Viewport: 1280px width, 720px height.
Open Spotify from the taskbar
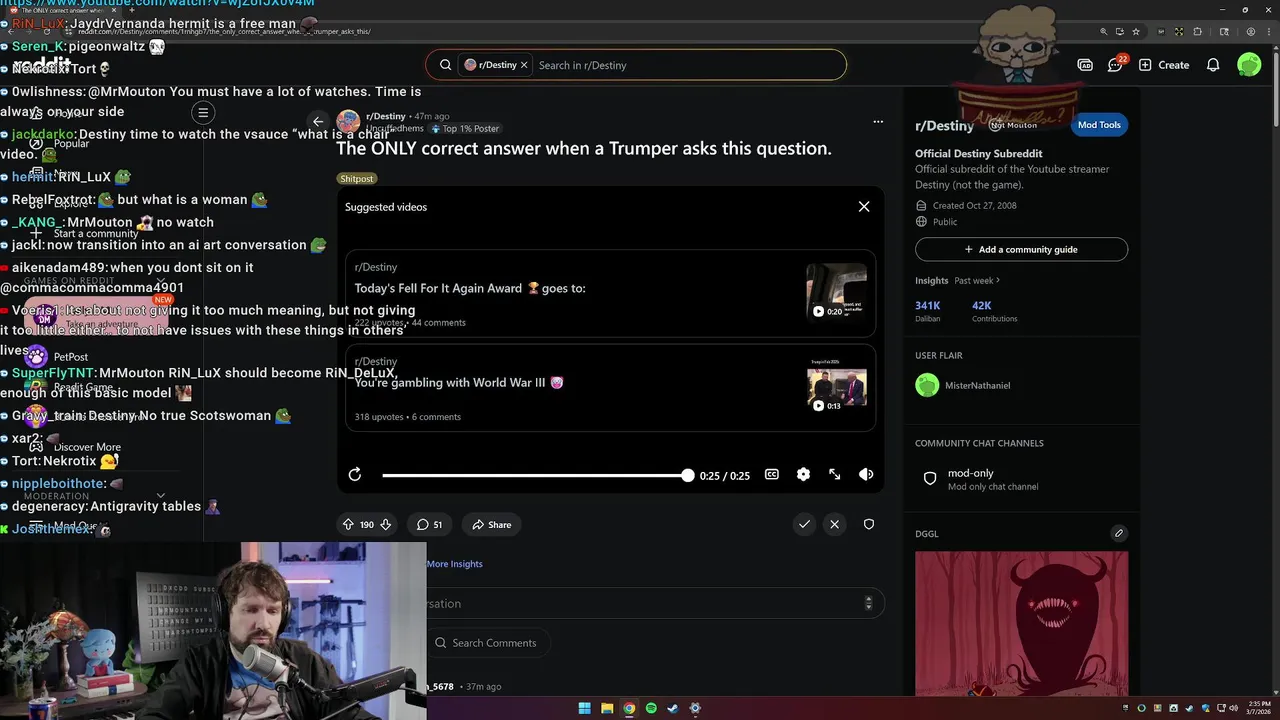(x=651, y=708)
